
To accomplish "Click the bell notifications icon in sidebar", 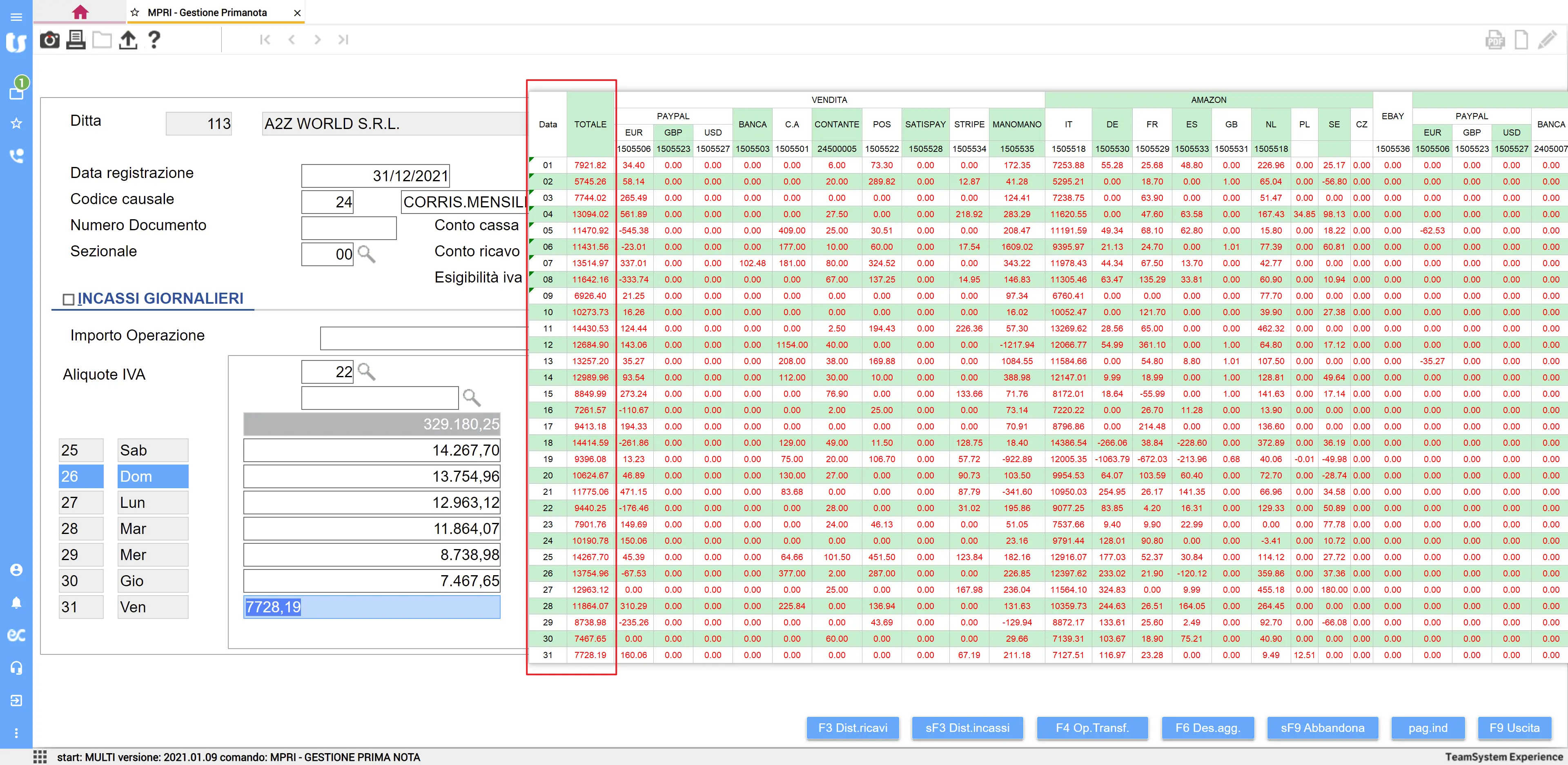I will point(16,603).
